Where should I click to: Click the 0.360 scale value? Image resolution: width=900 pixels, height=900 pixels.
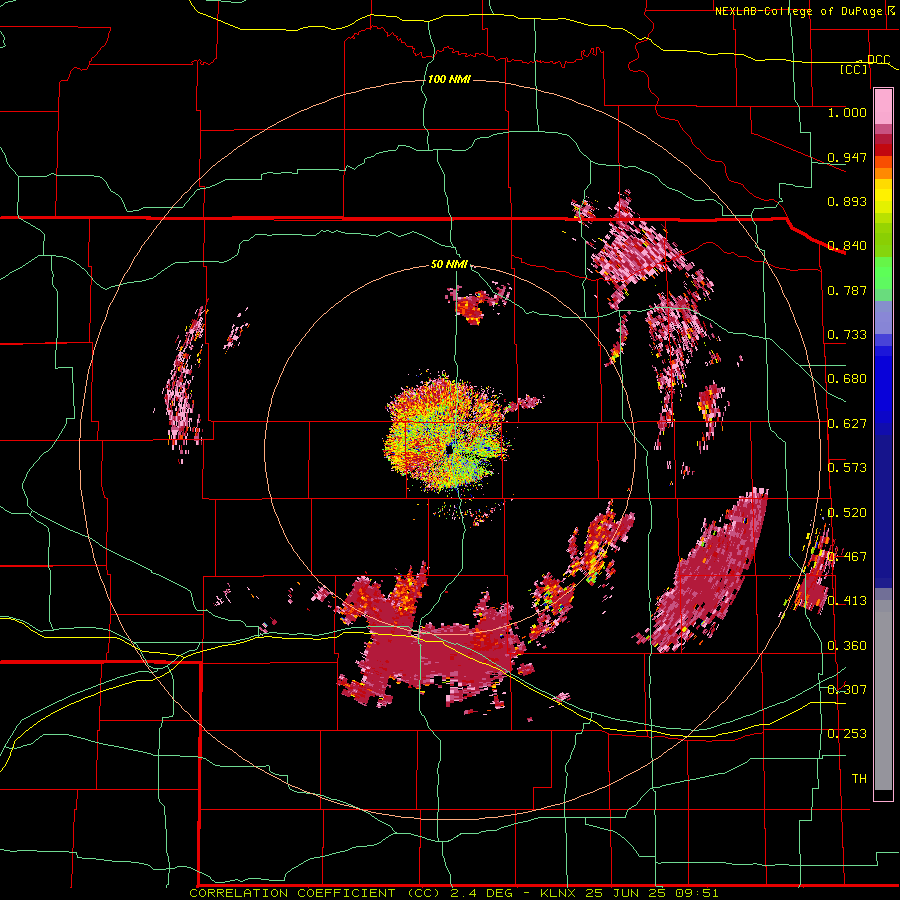[x=847, y=646]
